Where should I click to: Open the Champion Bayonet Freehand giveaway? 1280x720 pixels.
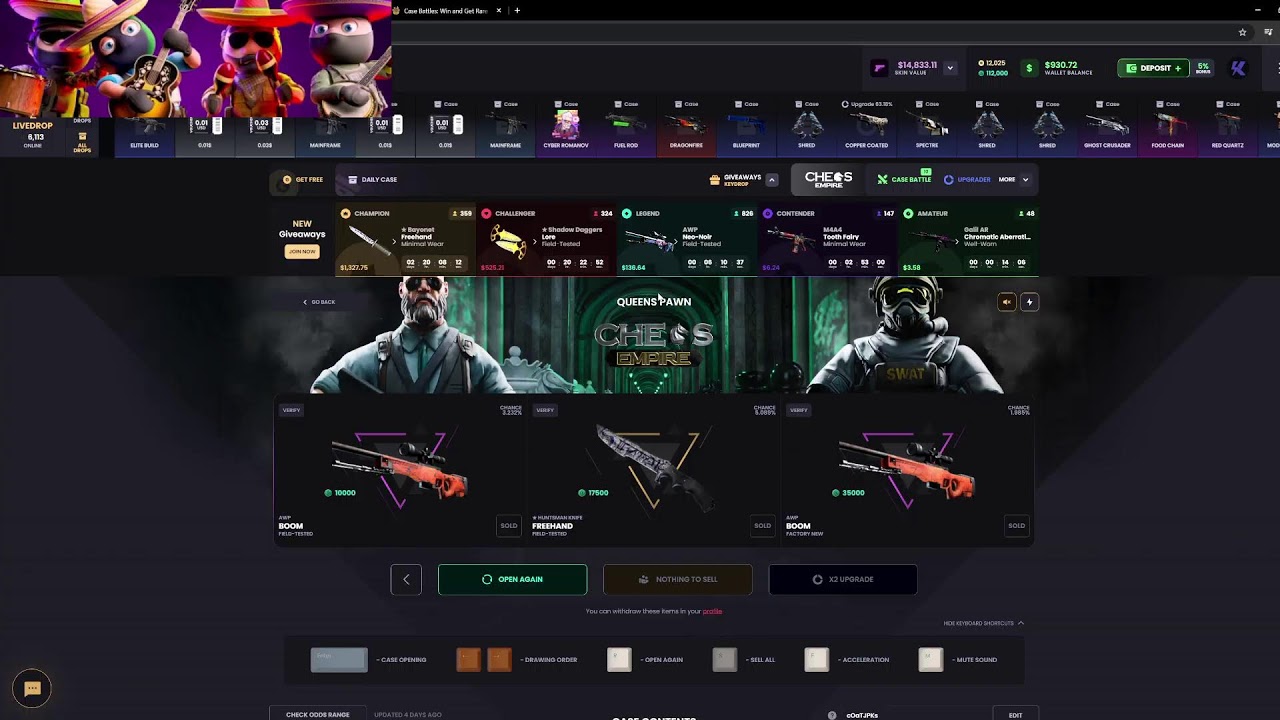[x=406, y=241]
